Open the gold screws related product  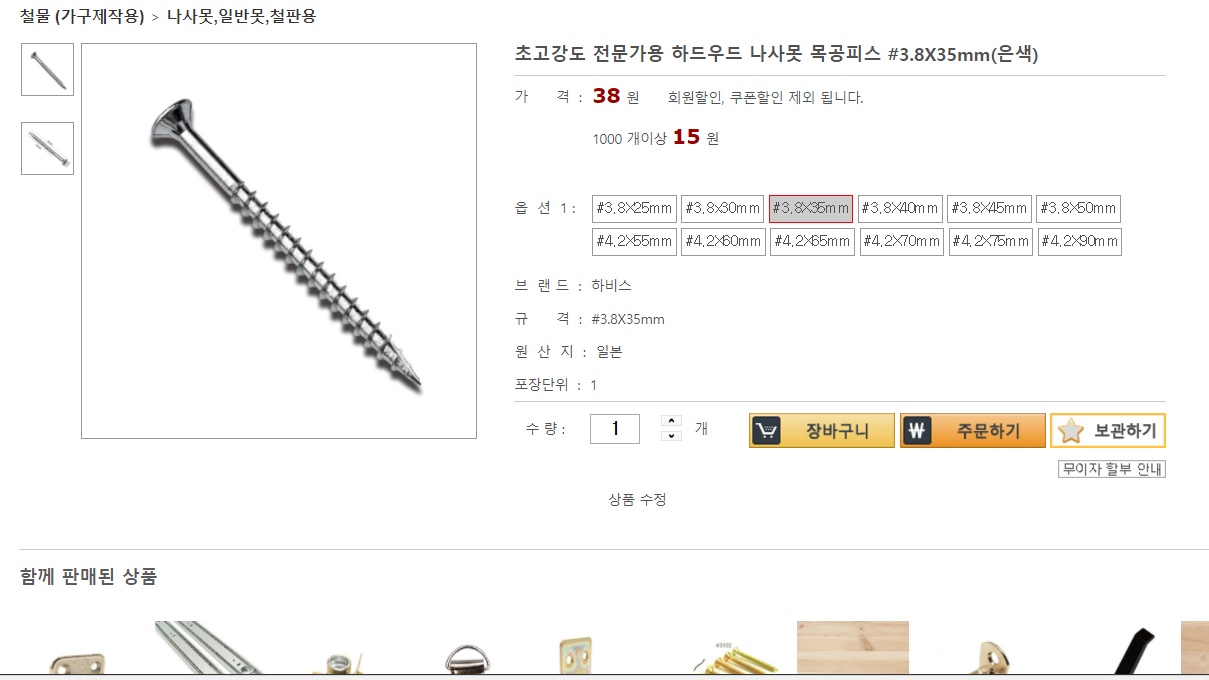735,655
